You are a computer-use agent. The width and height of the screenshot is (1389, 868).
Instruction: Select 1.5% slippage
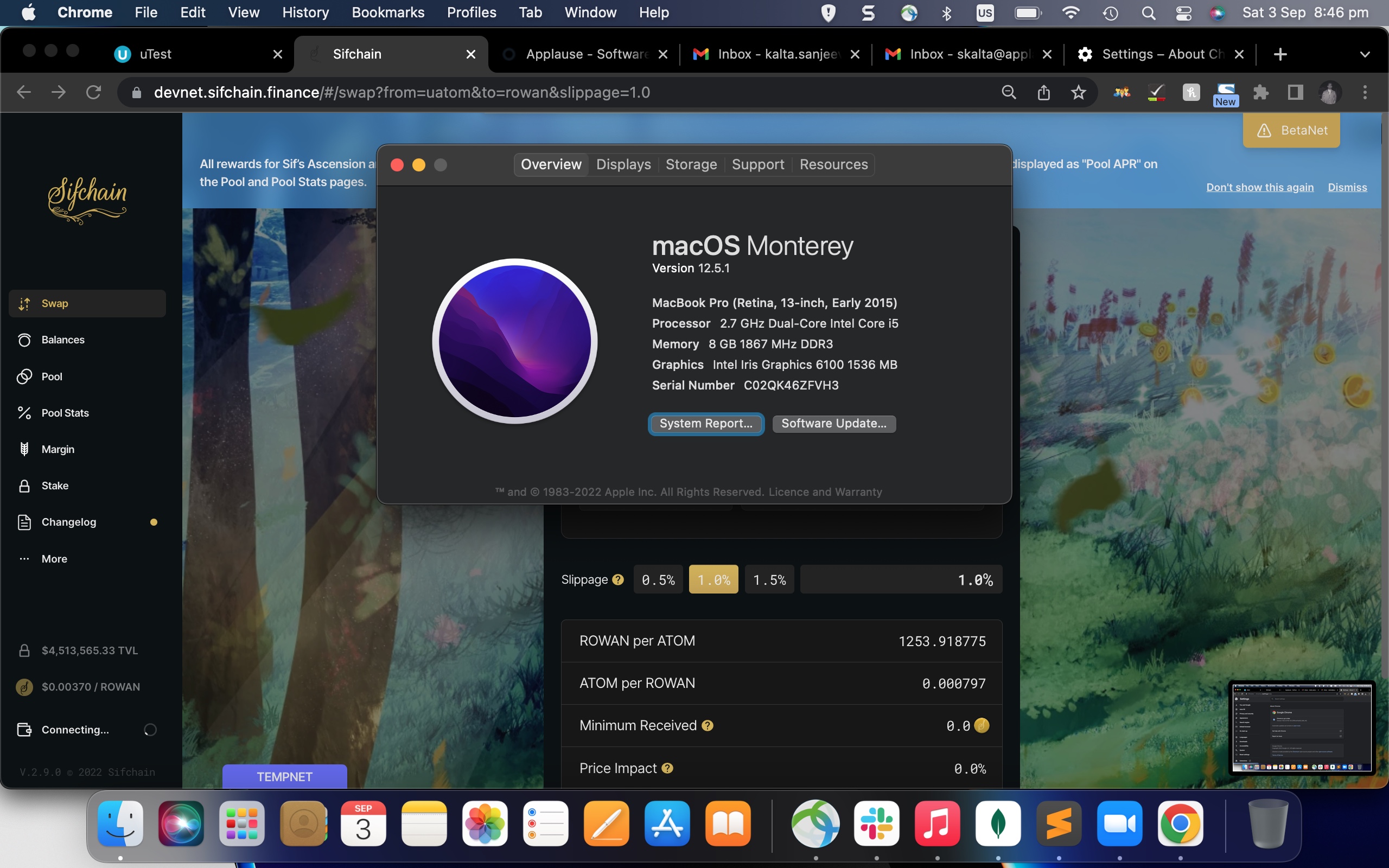click(769, 580)
